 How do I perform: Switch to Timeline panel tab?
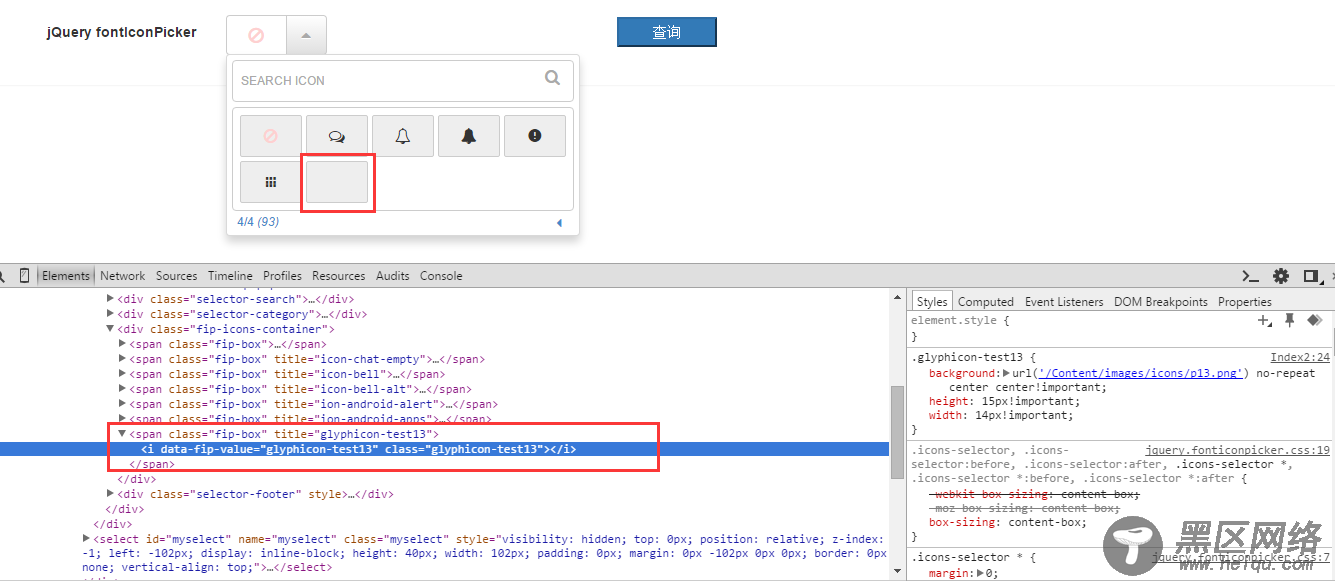[x=230, y=276]
